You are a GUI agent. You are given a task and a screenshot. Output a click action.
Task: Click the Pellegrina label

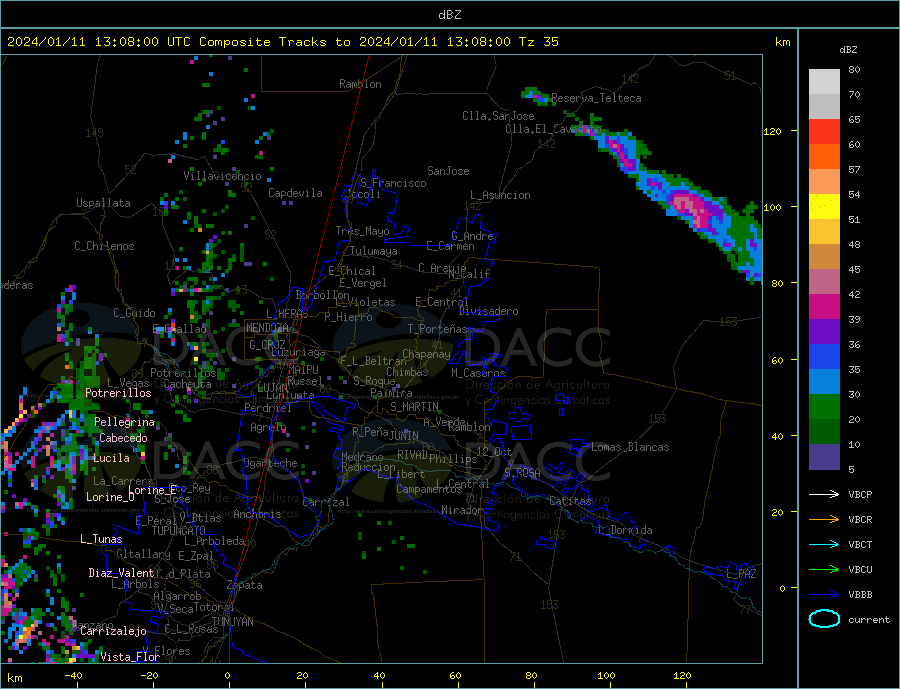pos(125,422)
